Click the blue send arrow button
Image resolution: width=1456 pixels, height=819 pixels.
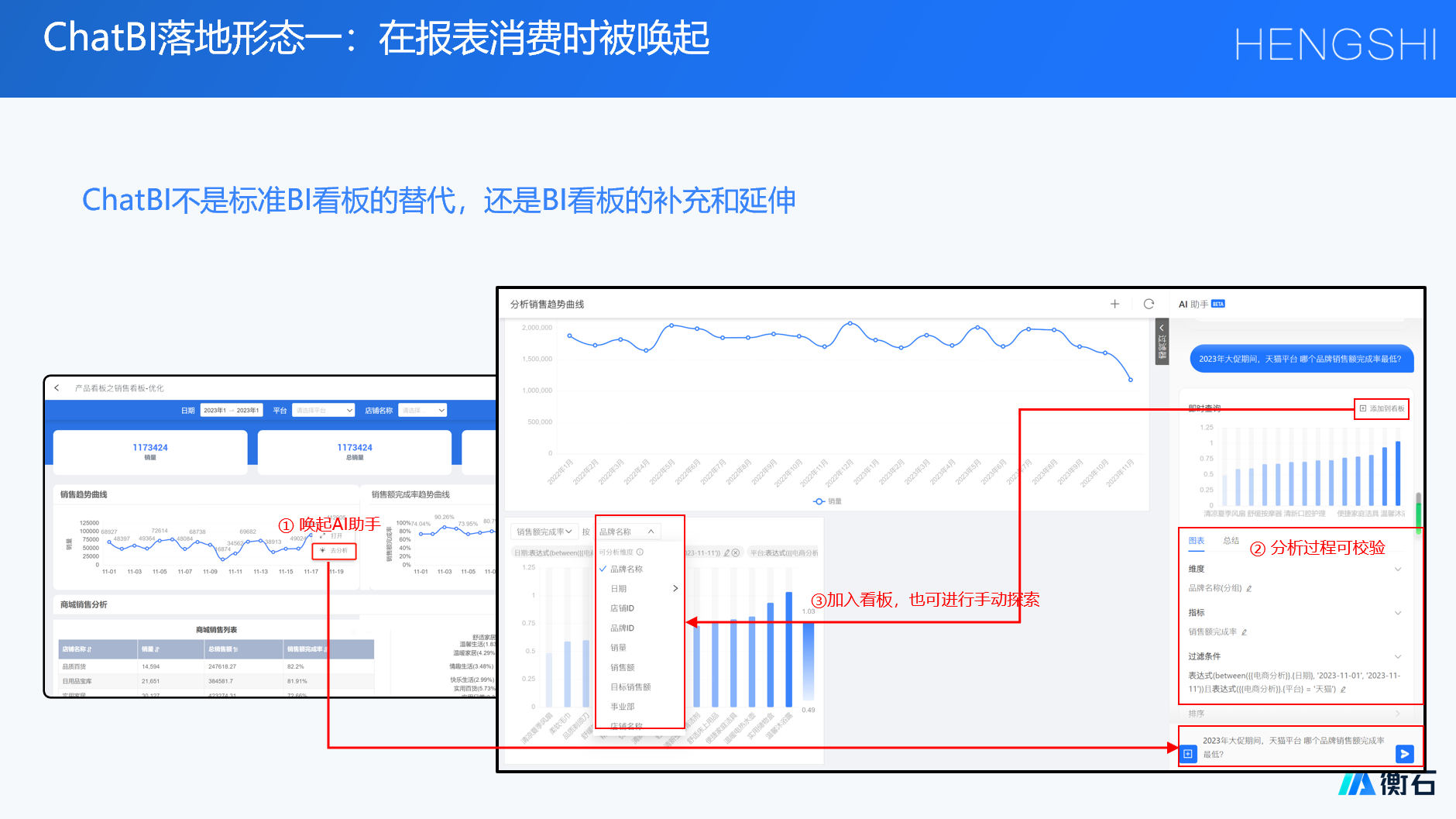[x=1404, y=753]
